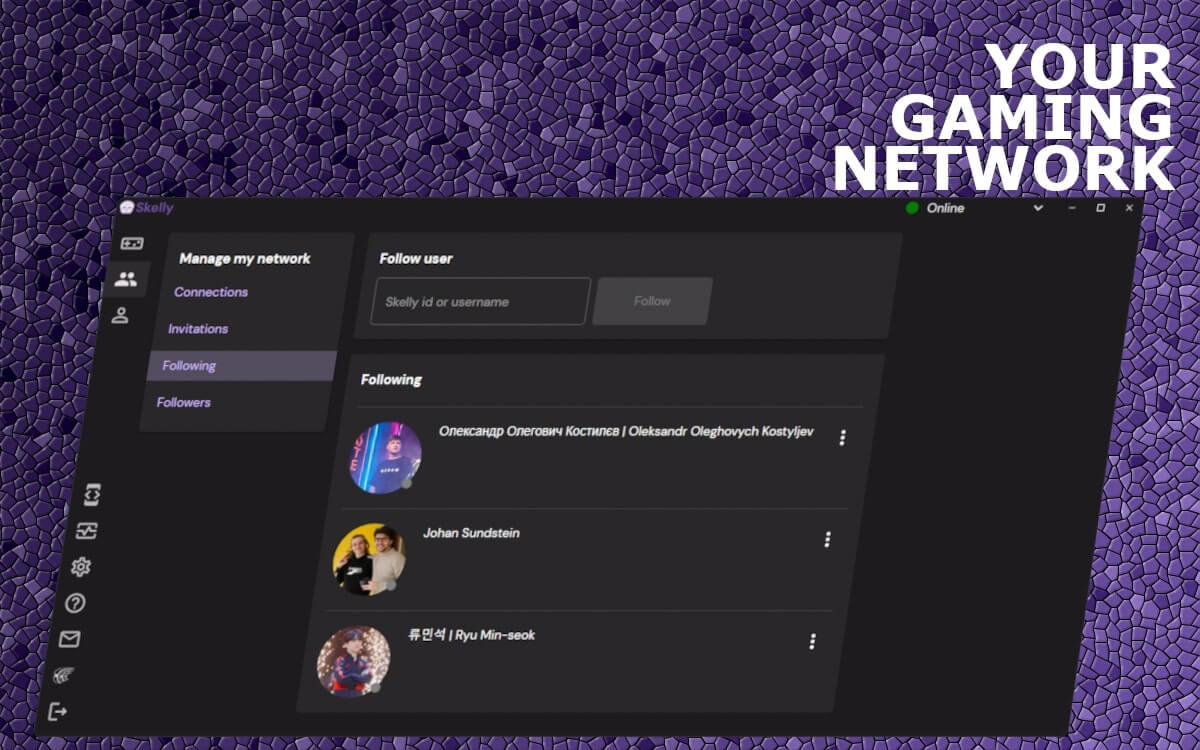Open the activity monitor pulse icon

pos(86,531)
